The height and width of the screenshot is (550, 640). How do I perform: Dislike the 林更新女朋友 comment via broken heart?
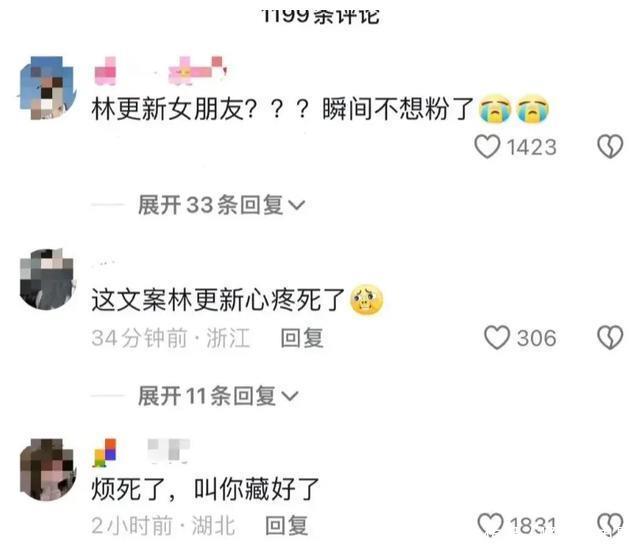(x=610, y=146)
